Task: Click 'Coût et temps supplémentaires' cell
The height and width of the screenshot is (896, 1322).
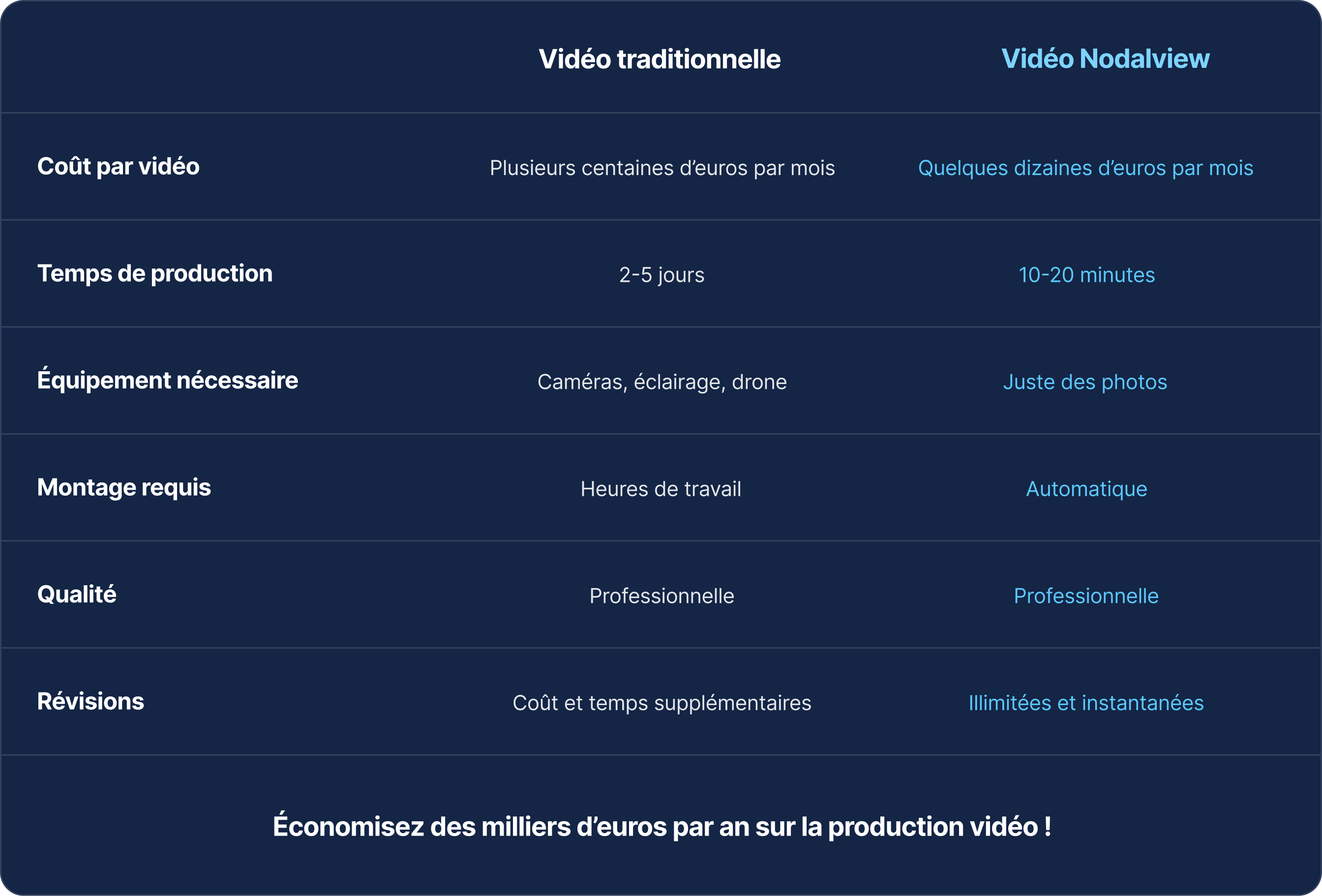Action: pos(661,703)
